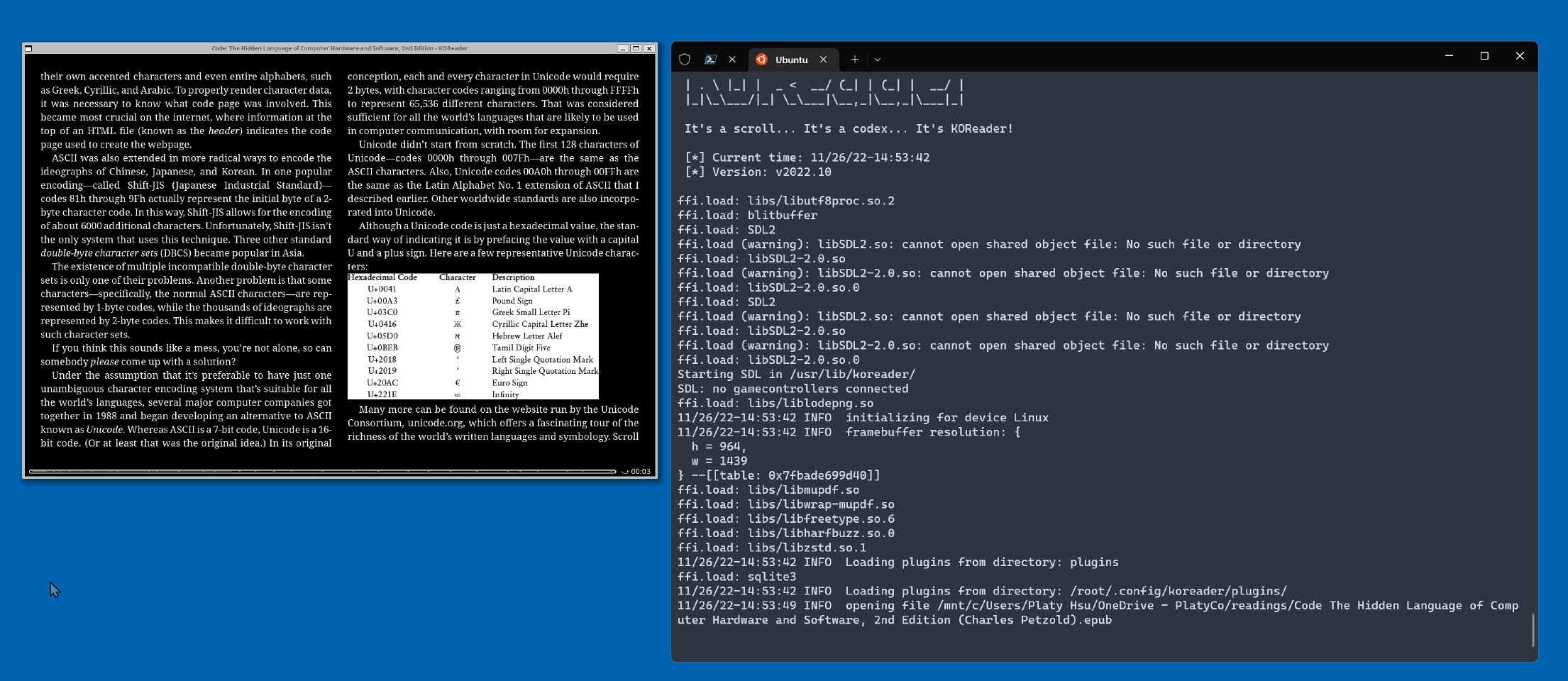Click the KOReader window menu icon
Viewport: 1568px width, 681px height.
[28, 49]
